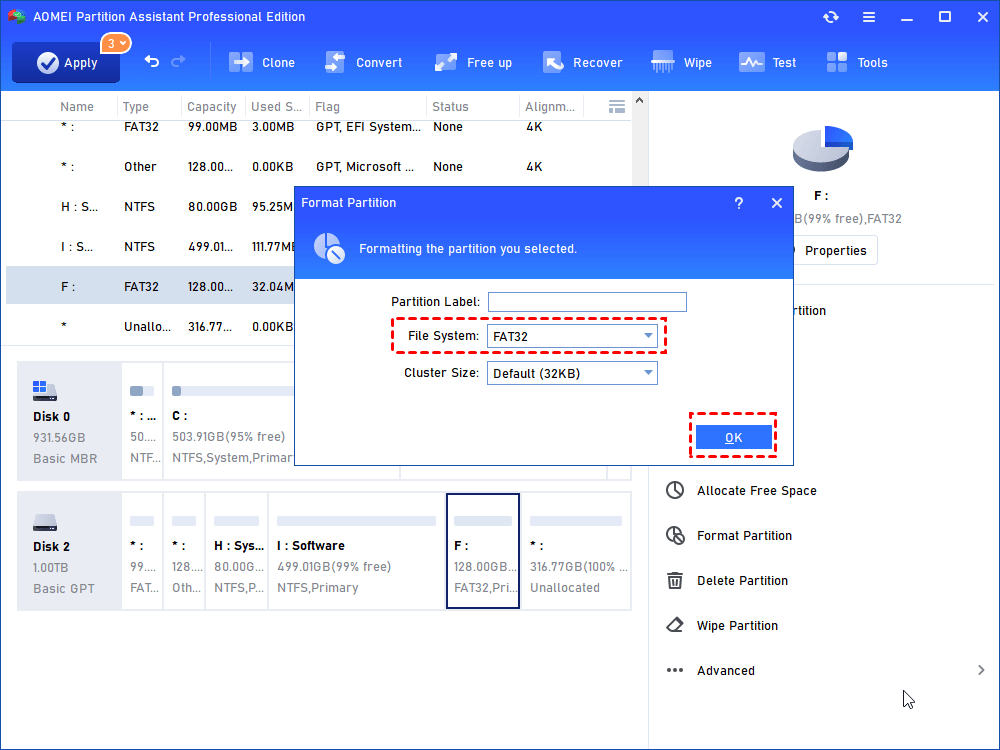Open the File System FAT32 dropdown
1000x750 pixels.
click(572, 336)
